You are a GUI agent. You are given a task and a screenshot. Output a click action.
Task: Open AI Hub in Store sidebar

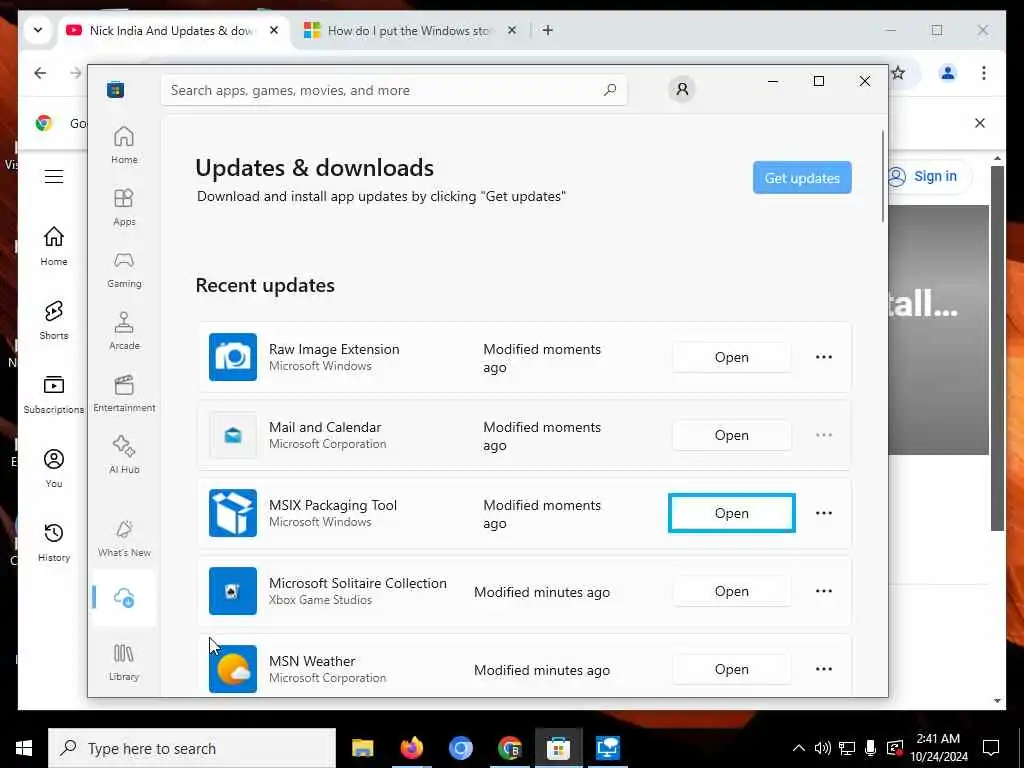tap(124, 455)
